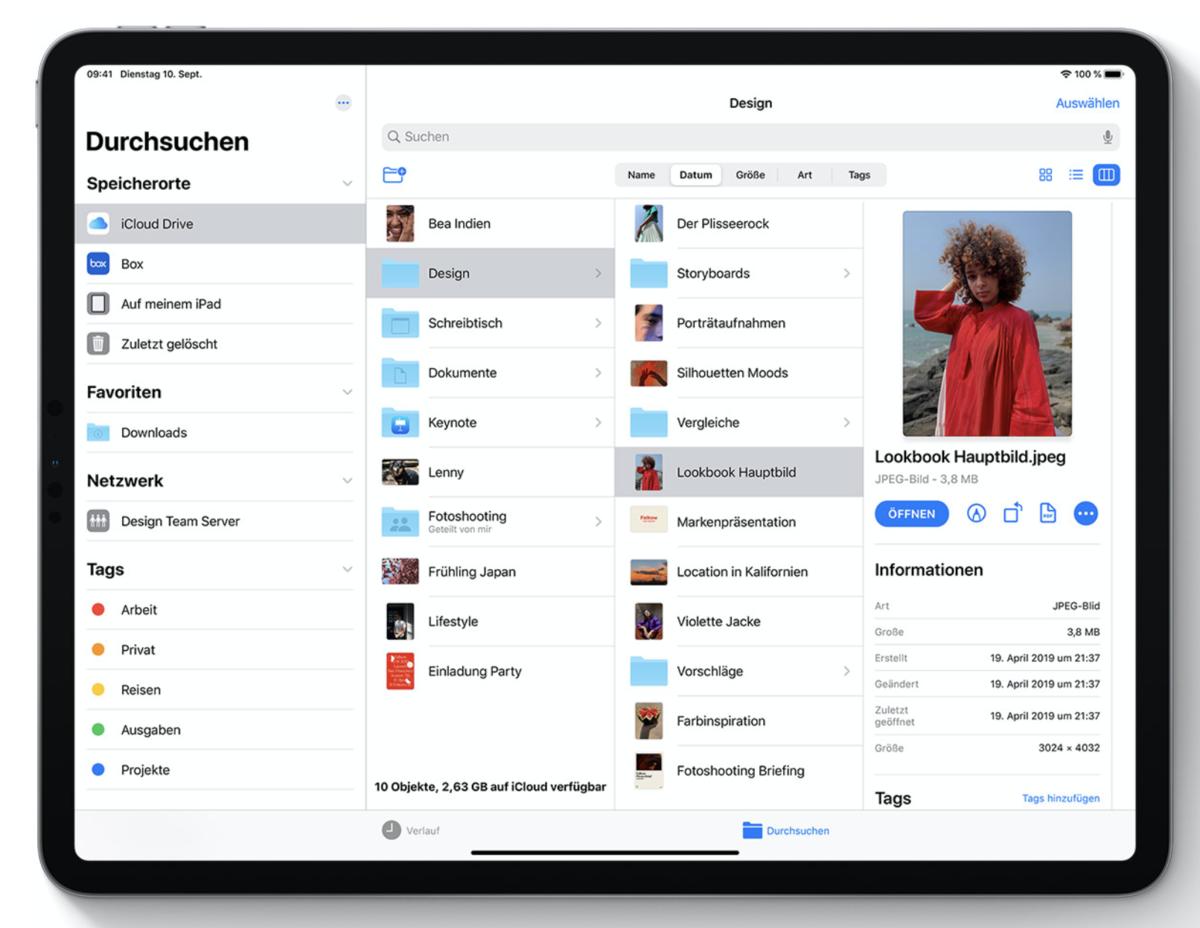This screenshot has width=1200, height=928.
Task: Open Downloads favorite folder
Action: pyautogui.click(x=220, y=433)
